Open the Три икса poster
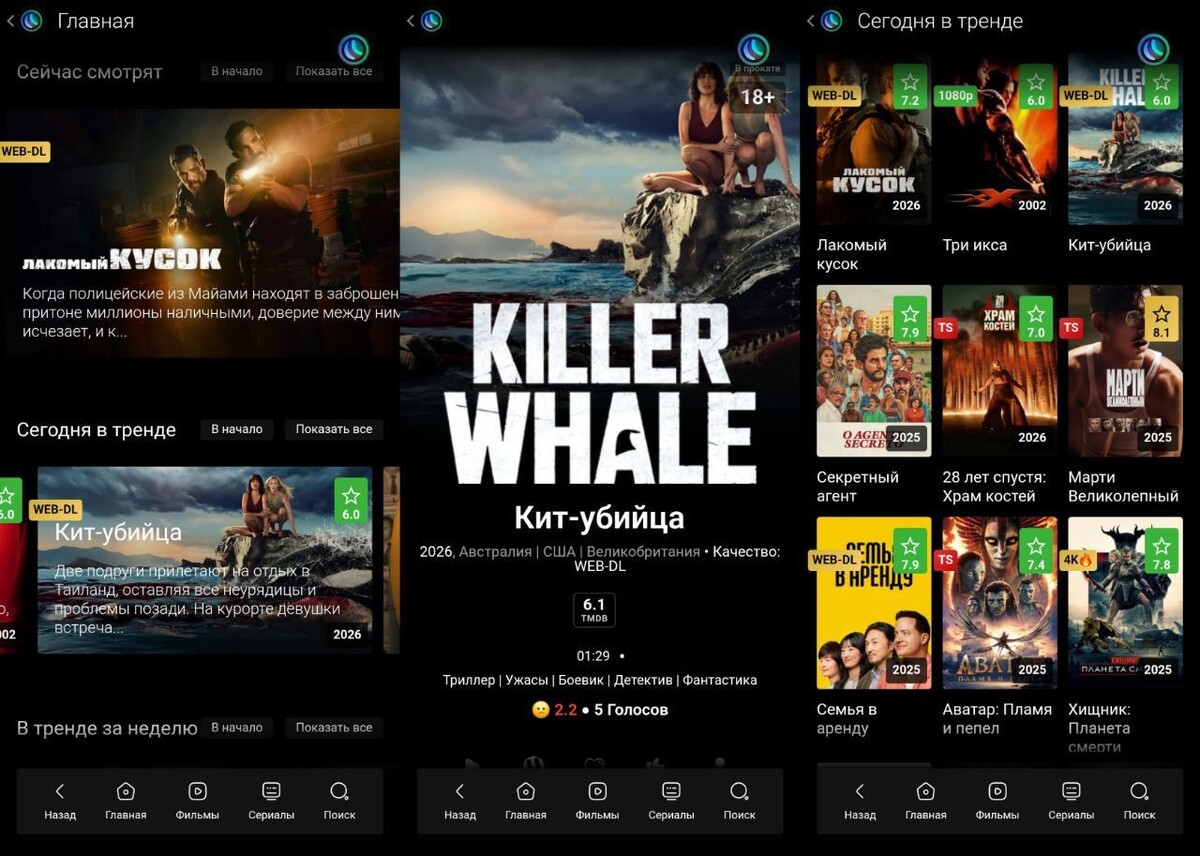 coord(999,139)
